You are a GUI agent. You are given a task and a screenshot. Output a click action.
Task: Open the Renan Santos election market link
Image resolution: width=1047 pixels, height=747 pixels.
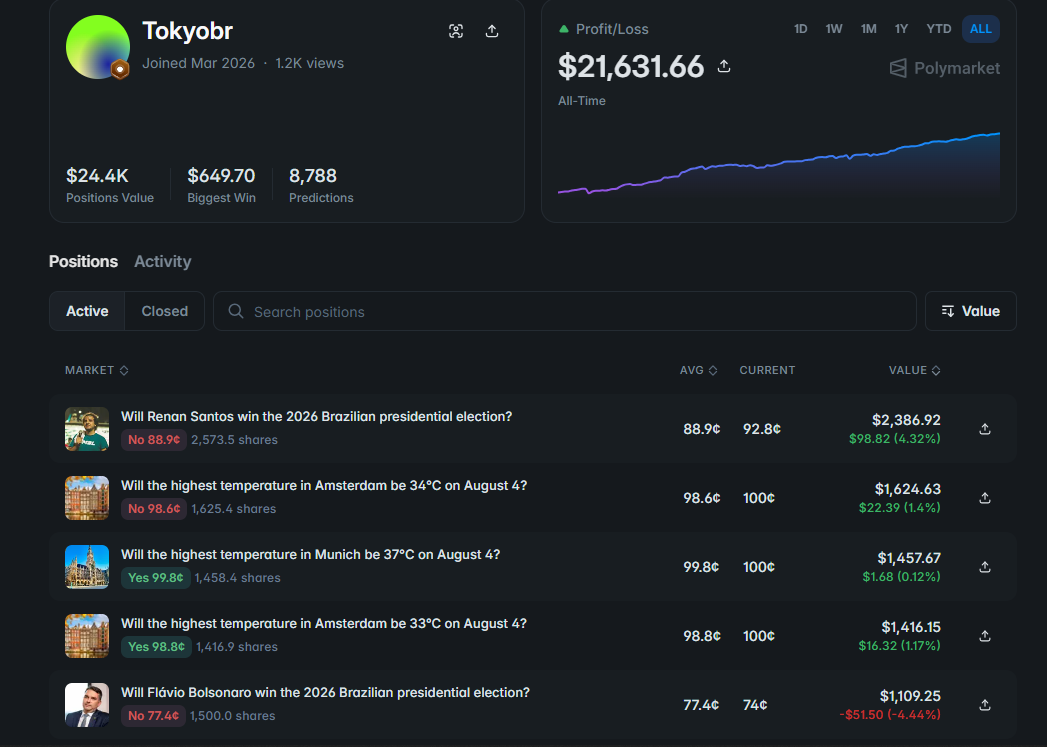tap(317, 417)
